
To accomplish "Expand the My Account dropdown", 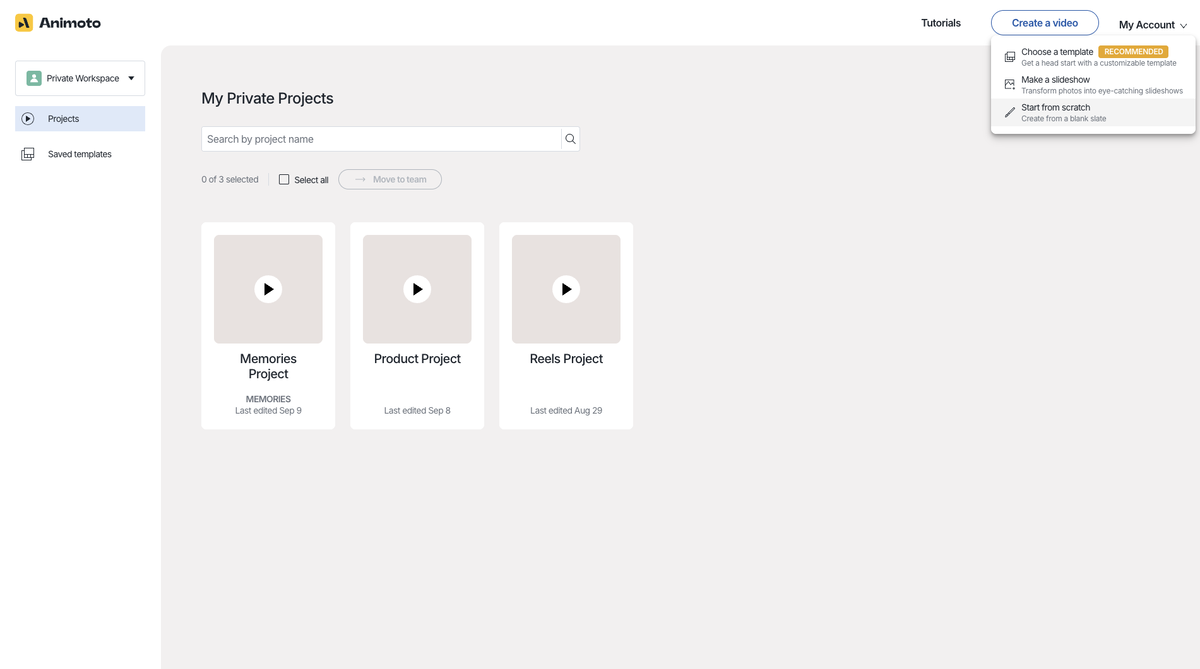I will (1151, 24).
